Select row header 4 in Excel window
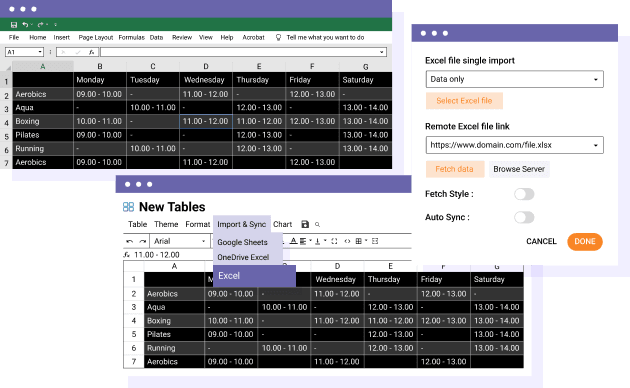The width and height of the screenshot is (630, 388). [6, 122]
